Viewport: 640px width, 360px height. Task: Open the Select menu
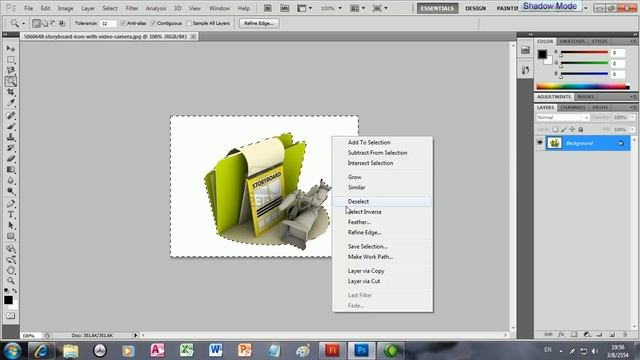tap(110, 8)
